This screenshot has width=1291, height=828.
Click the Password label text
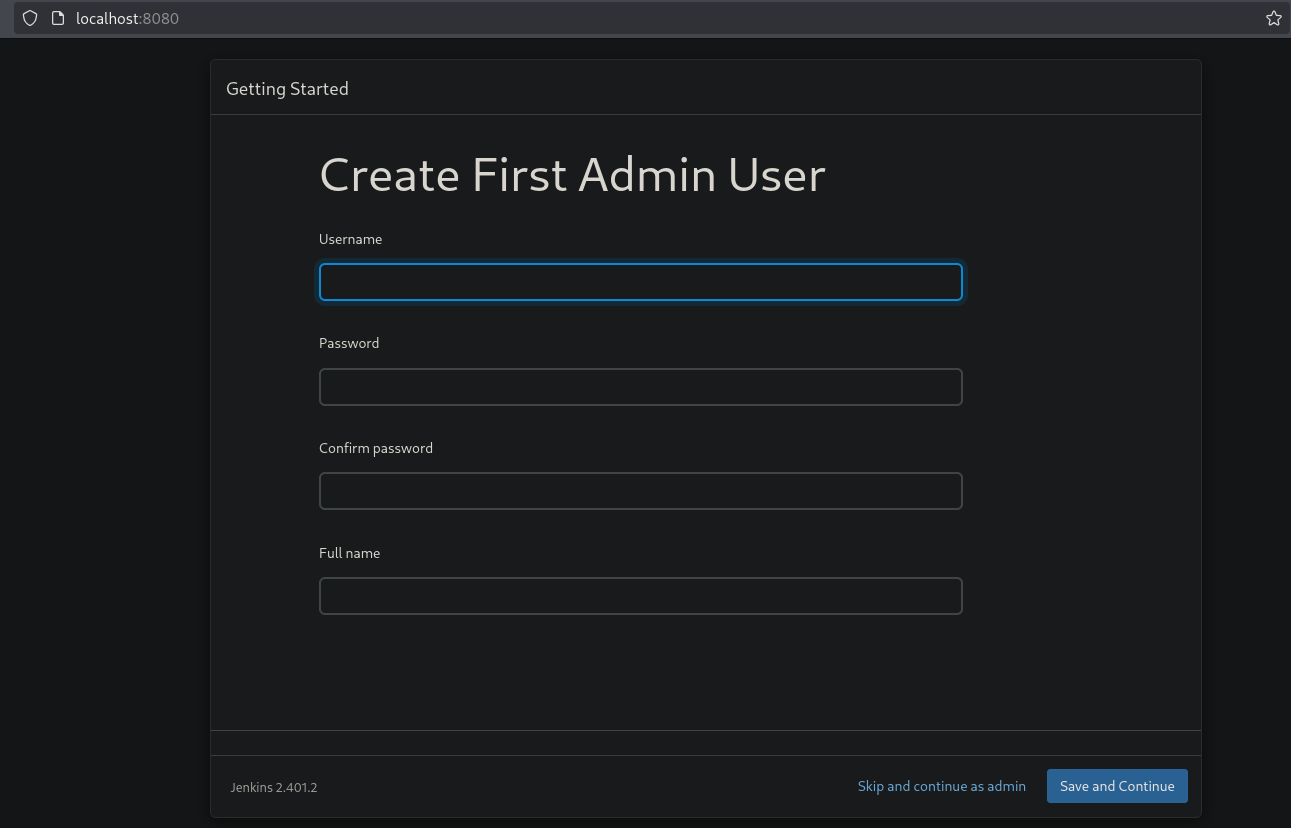tap(349, 343)
